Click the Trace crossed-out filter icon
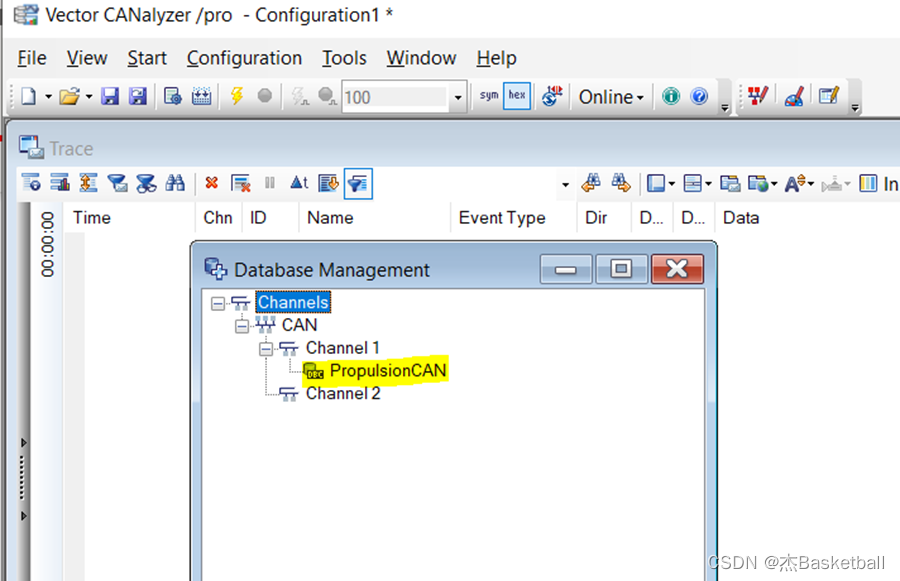 pos(146,183)
